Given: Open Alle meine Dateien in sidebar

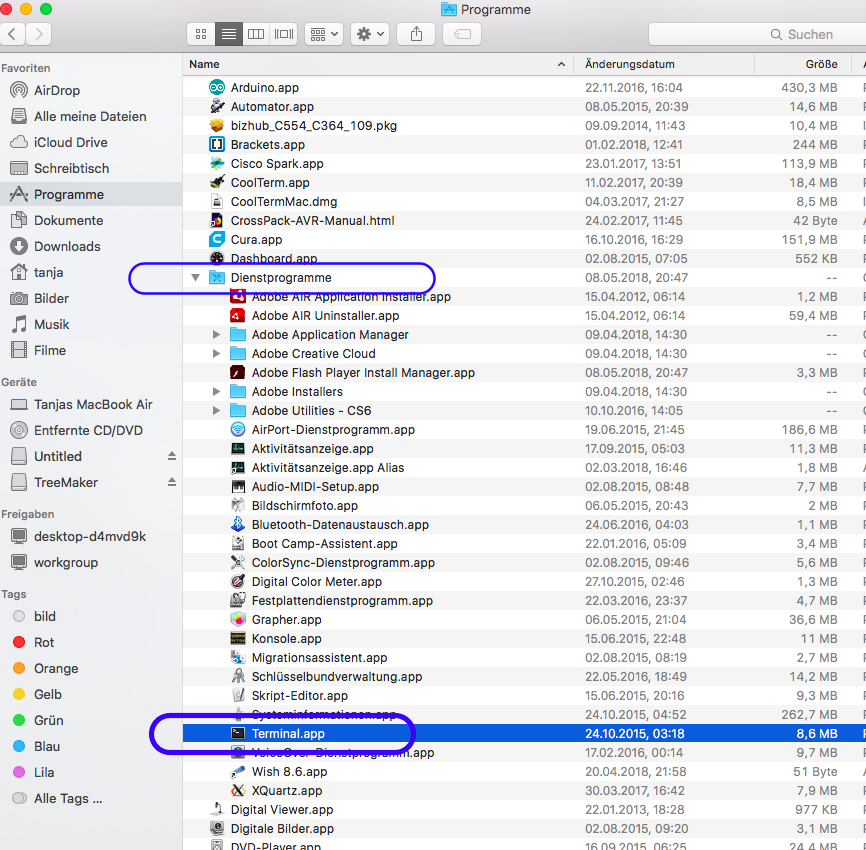Looking at the screenshot, I should click(90, 116).
